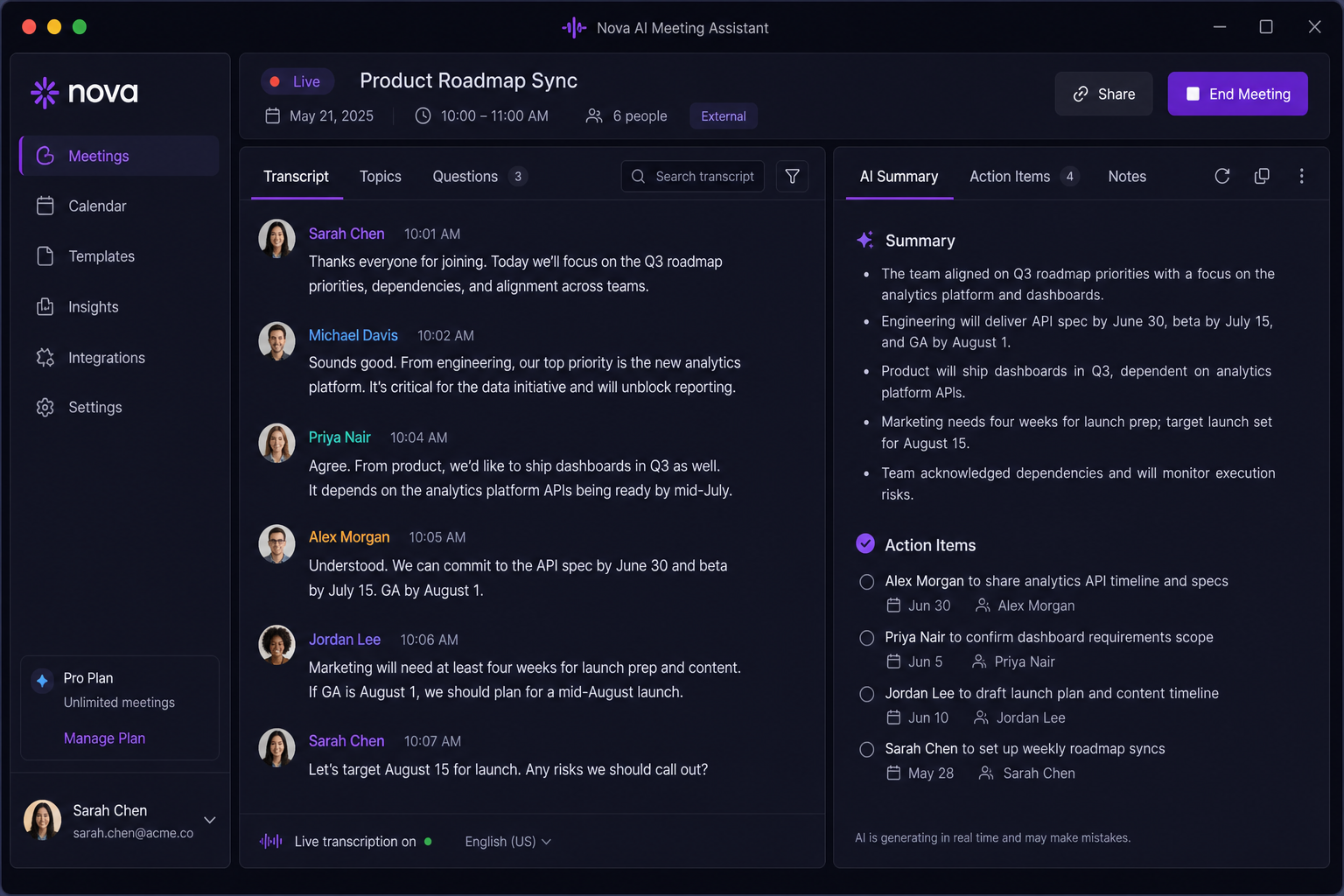1344x896 pixels.
Task: Click the Live status badge
Action: point(297,81)
